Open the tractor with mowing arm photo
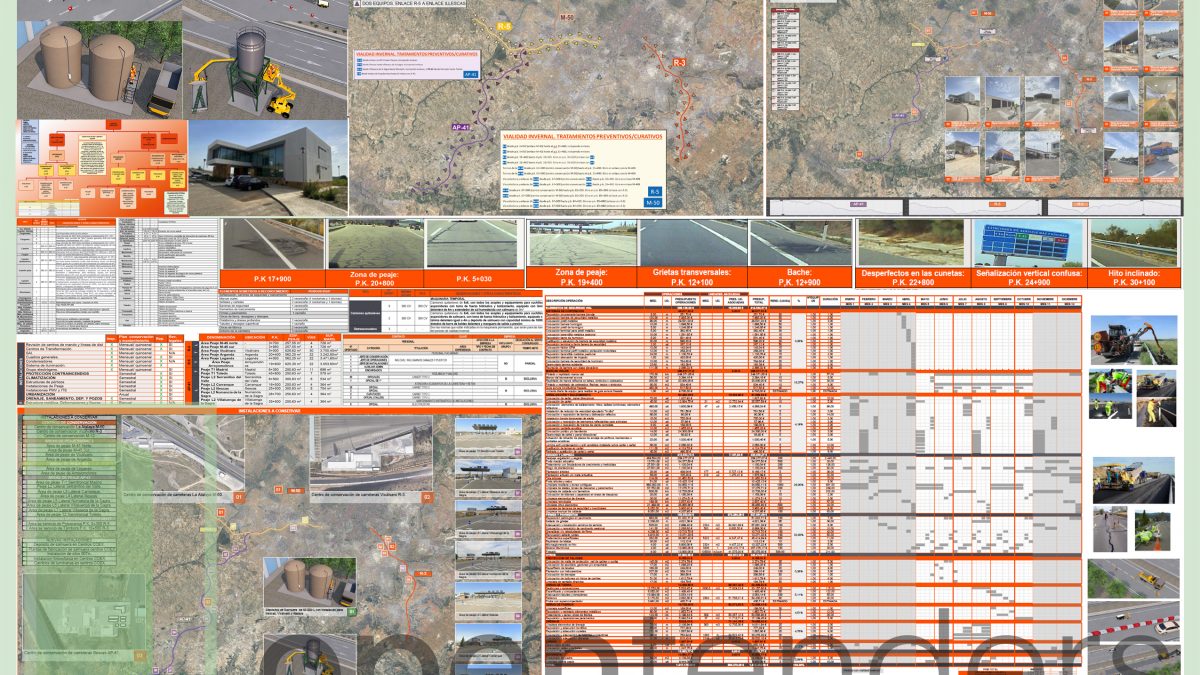Screen dimensions: 1200x675 1133,339
